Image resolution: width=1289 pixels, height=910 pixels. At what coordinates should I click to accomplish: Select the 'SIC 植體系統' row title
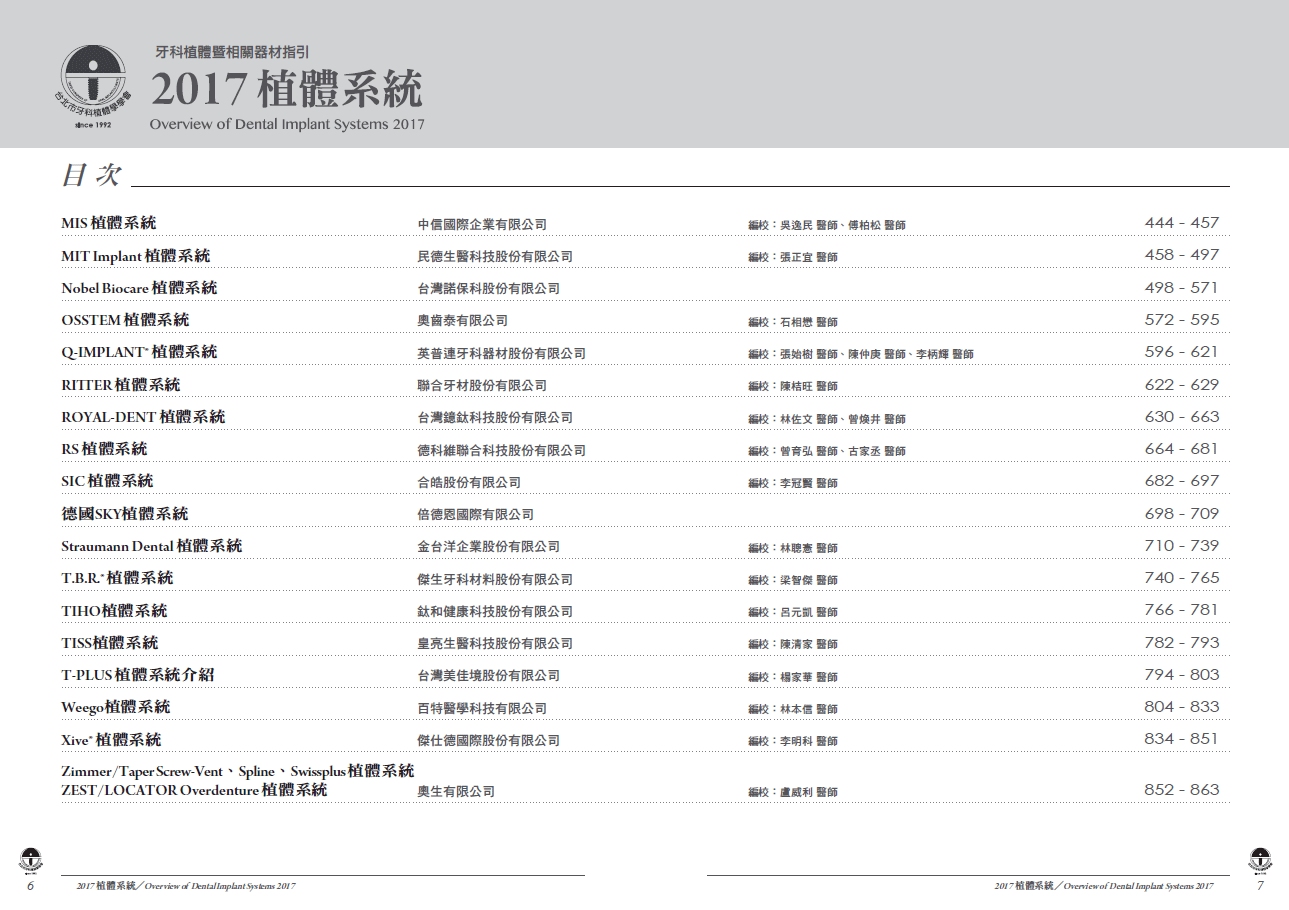[107, 481]
